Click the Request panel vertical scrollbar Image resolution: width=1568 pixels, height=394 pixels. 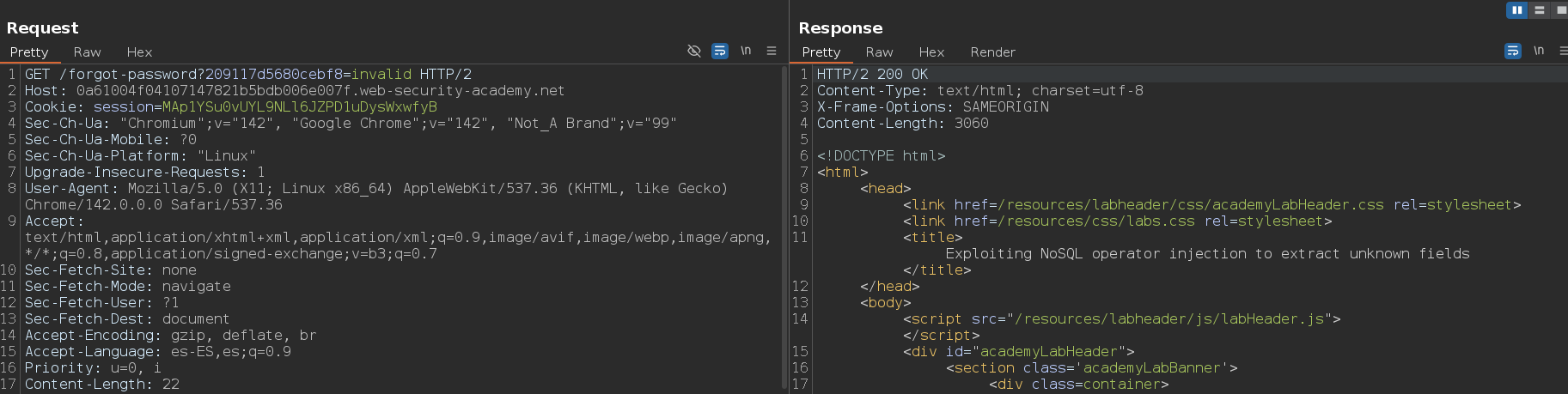[784, 215]
